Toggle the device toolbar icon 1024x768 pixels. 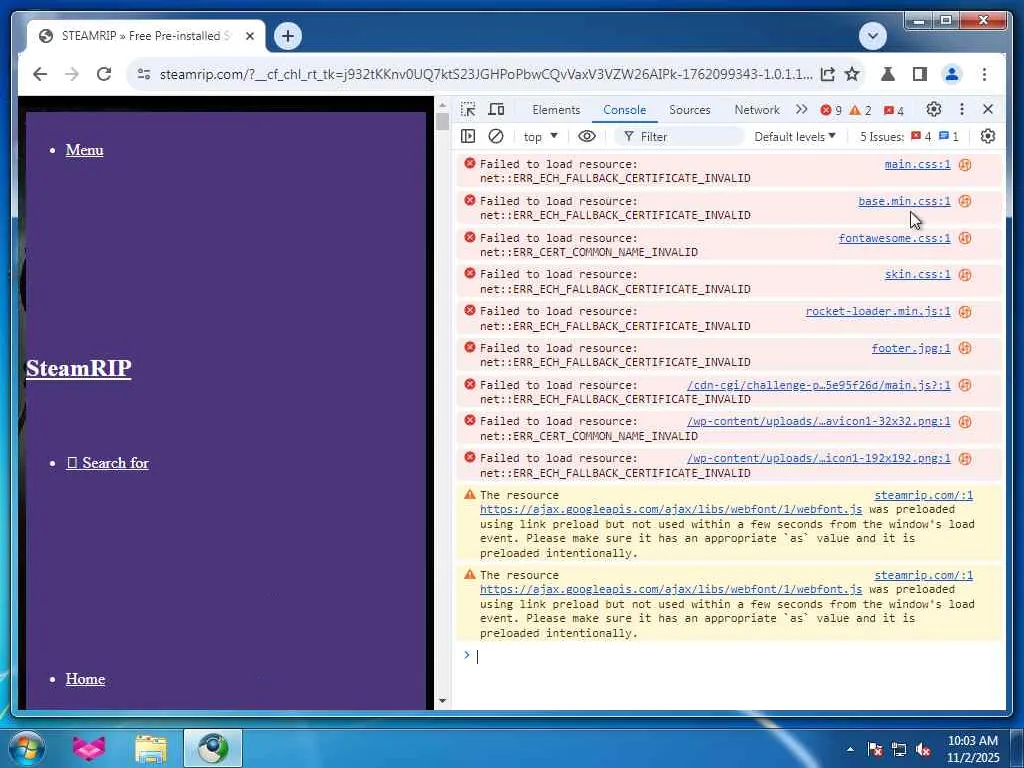496,109
